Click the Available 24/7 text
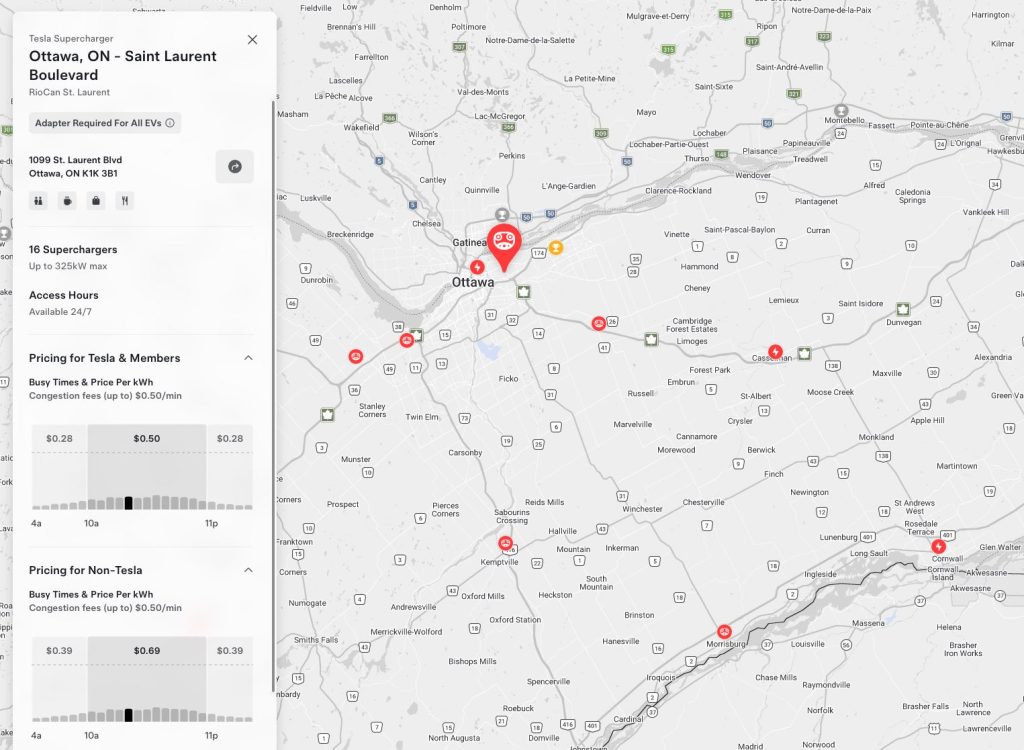 tap(60, 312)
